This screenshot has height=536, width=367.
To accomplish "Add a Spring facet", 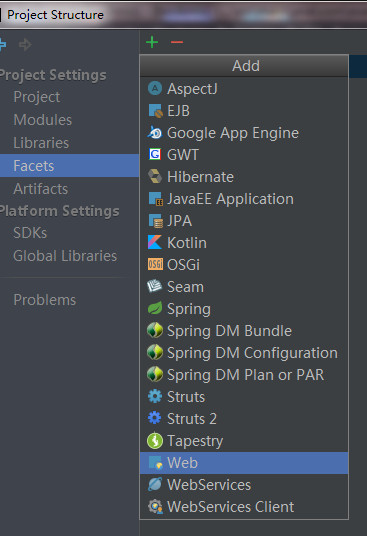I will [x=244, y=309].
